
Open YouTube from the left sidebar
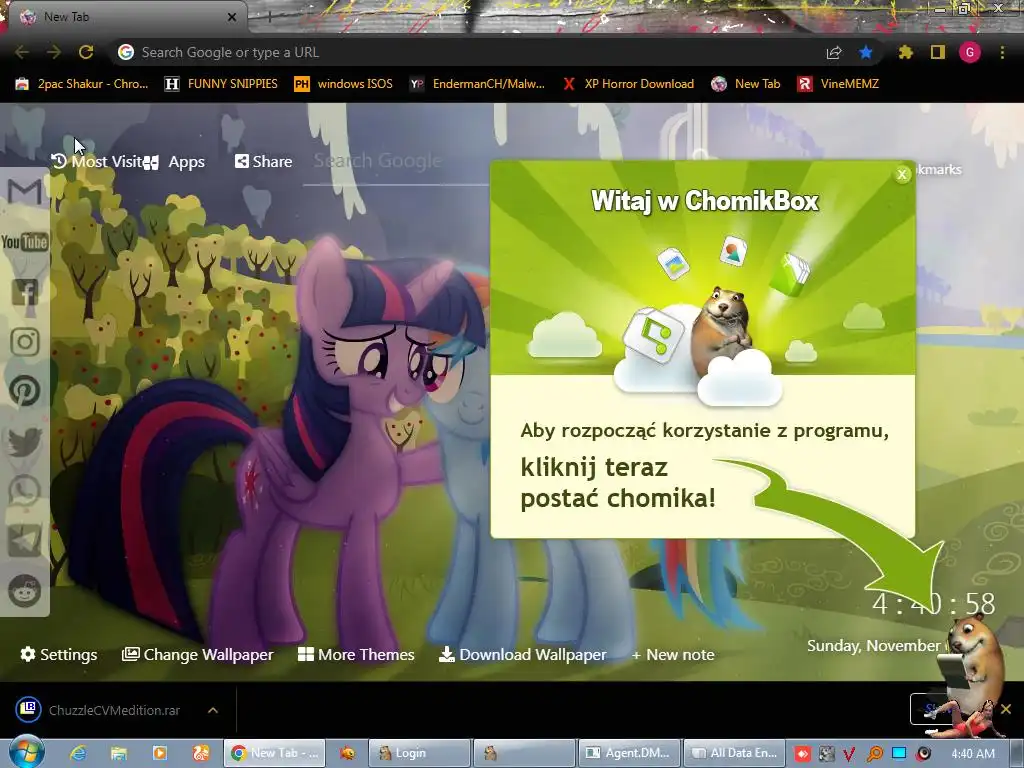[x=25, y=242]
